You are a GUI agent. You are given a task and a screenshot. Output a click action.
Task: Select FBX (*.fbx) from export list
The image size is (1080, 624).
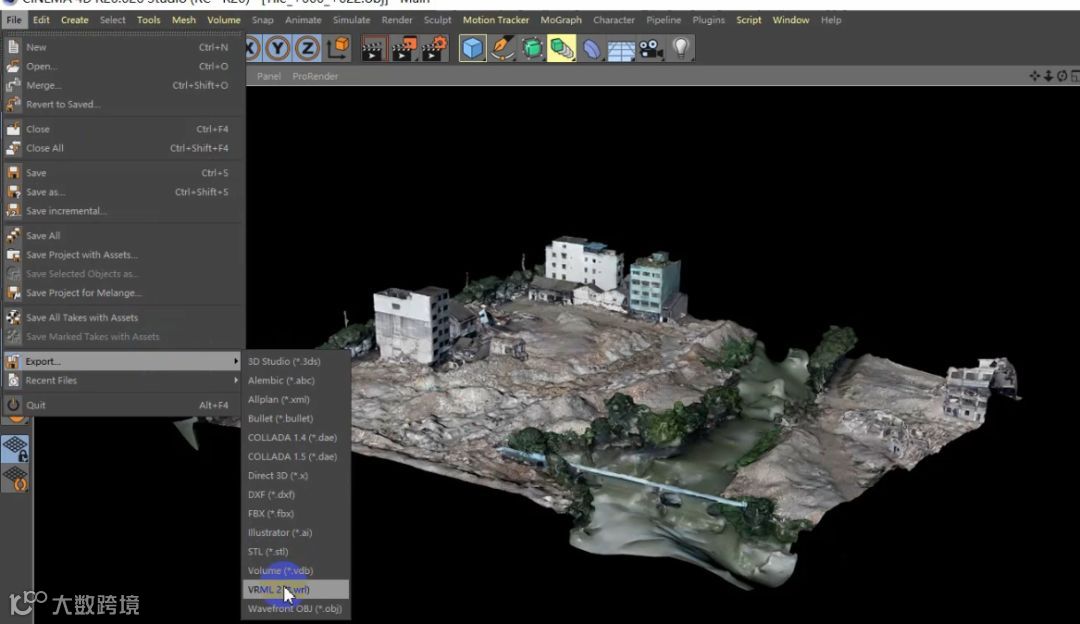271,514
